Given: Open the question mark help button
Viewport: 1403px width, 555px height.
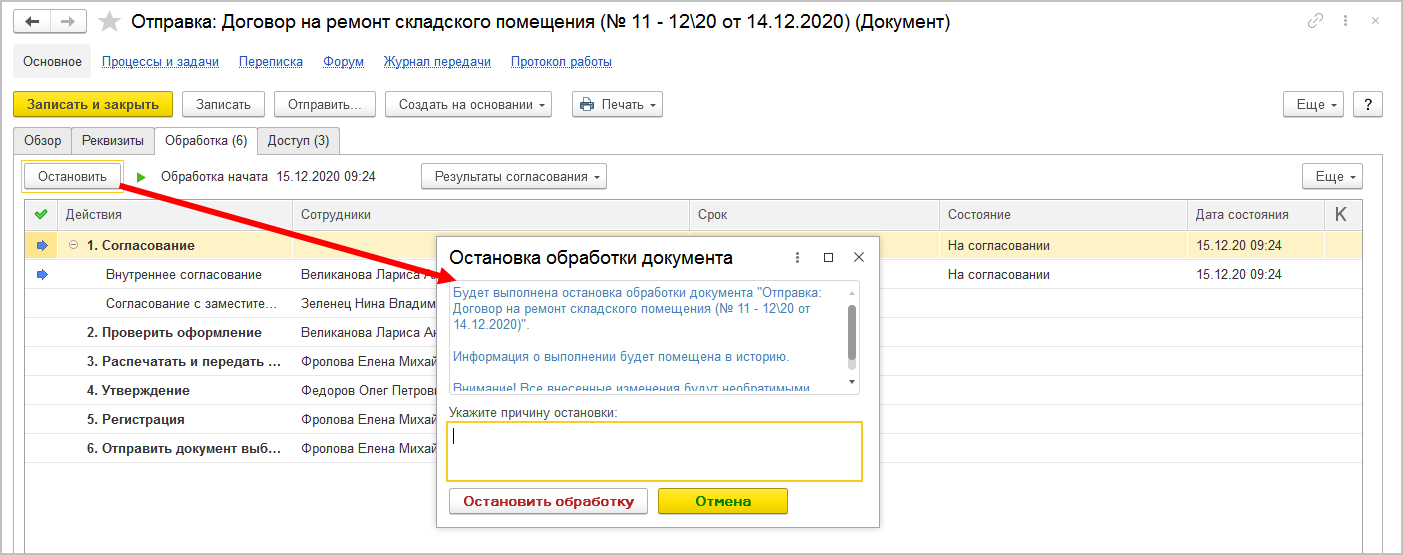Looking at the screenshot, I should [1367, 104].
